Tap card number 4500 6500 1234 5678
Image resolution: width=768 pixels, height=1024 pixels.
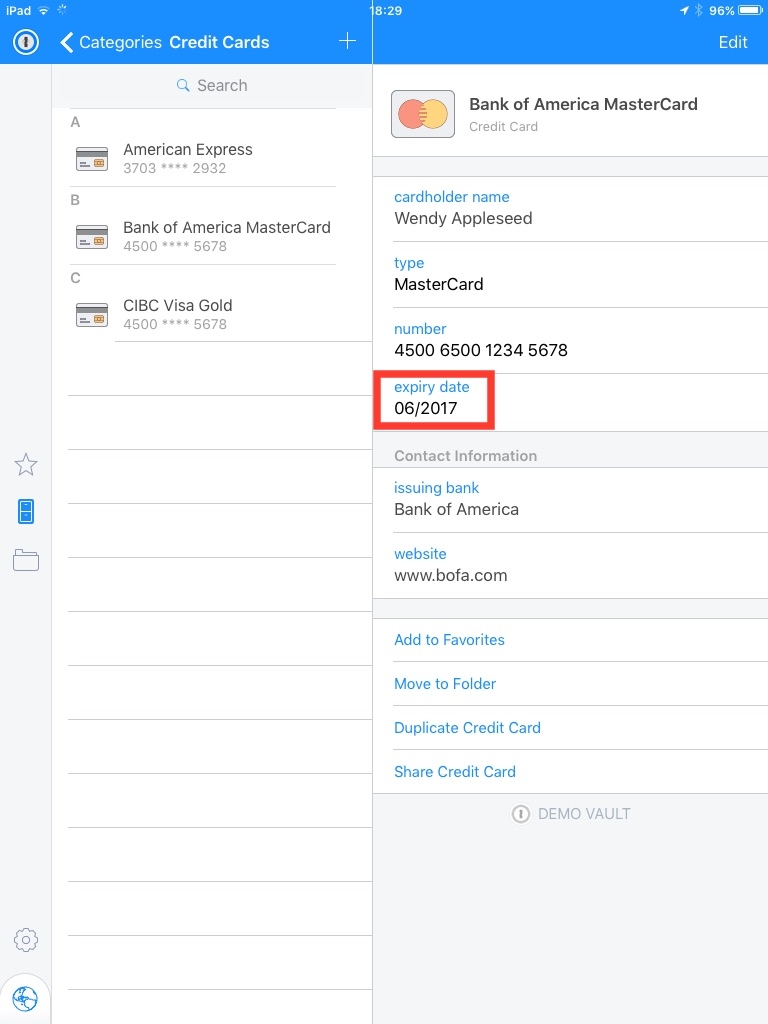coord(481,350)
